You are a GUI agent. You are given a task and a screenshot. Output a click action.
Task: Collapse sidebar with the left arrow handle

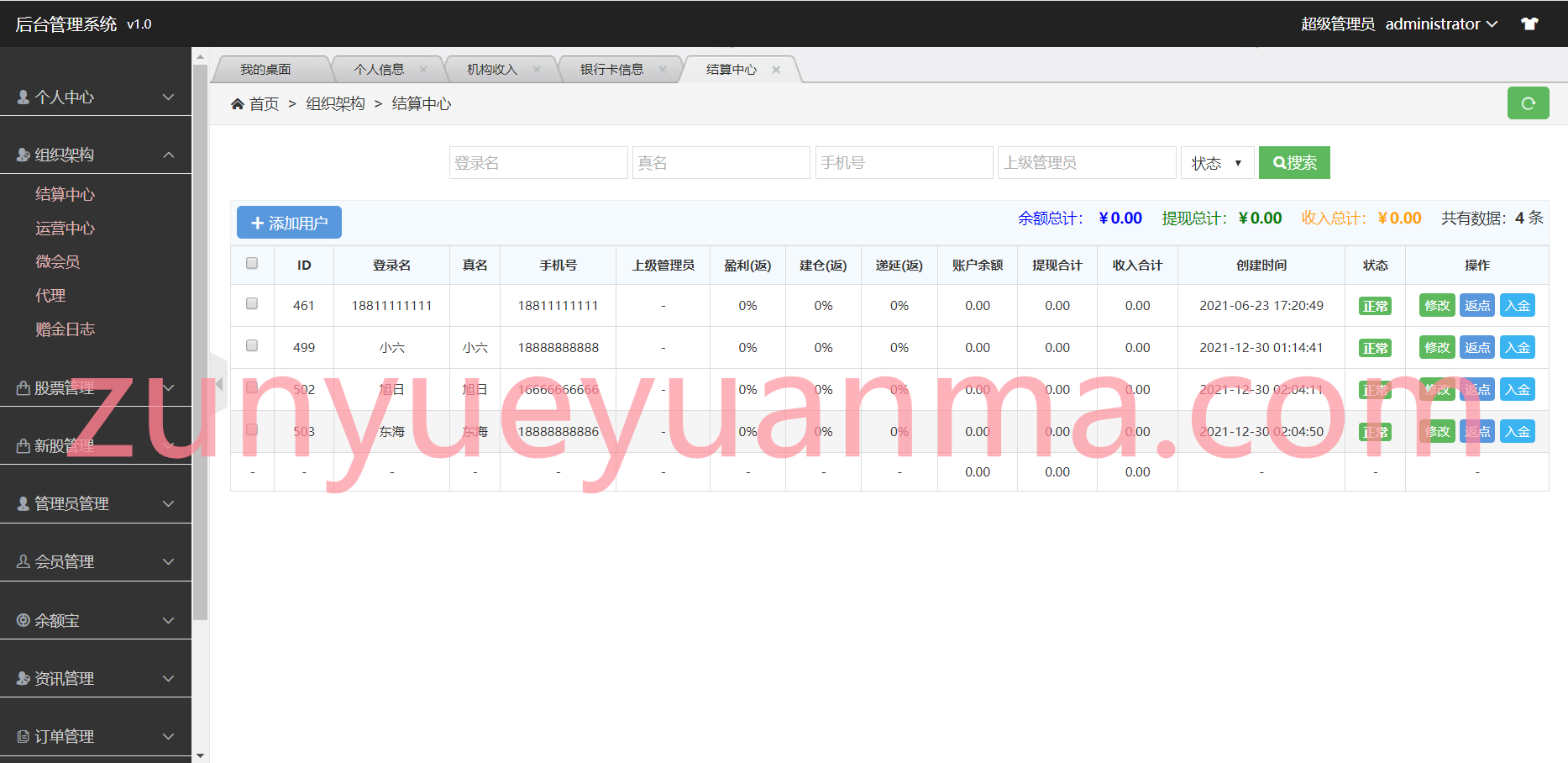pos(218,384)
